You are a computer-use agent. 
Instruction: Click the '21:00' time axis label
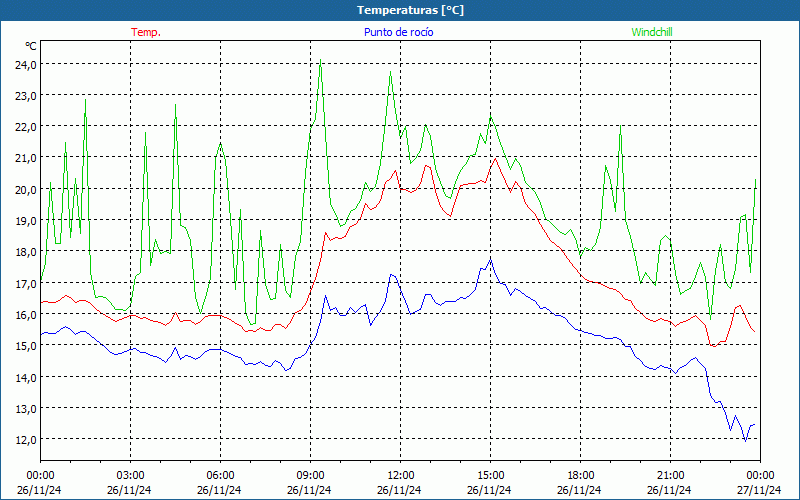(x=670, y=475)
